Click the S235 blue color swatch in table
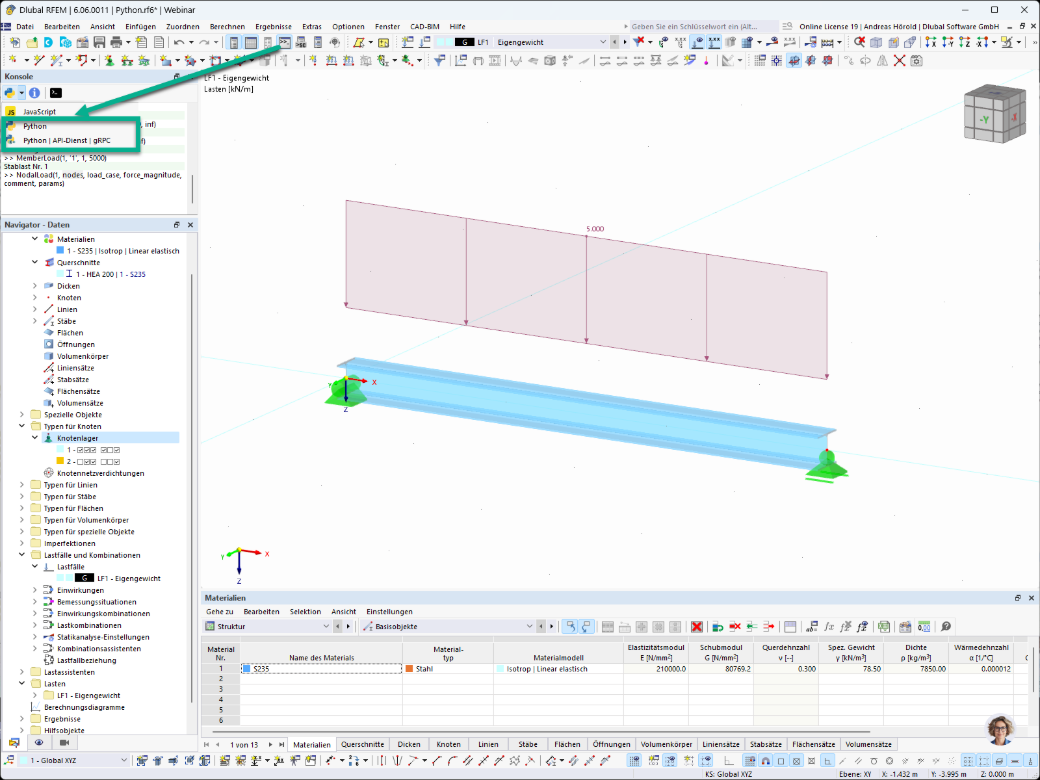Image resolution: width=1040 pixels, height=780 pixels. (x=246, y=669)
